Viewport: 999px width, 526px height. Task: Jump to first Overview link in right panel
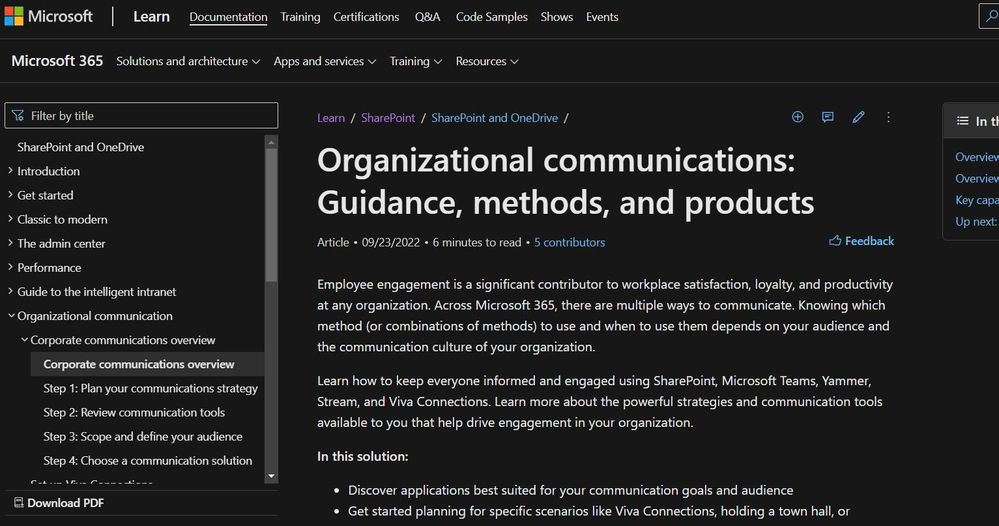(x=977, y=157)
